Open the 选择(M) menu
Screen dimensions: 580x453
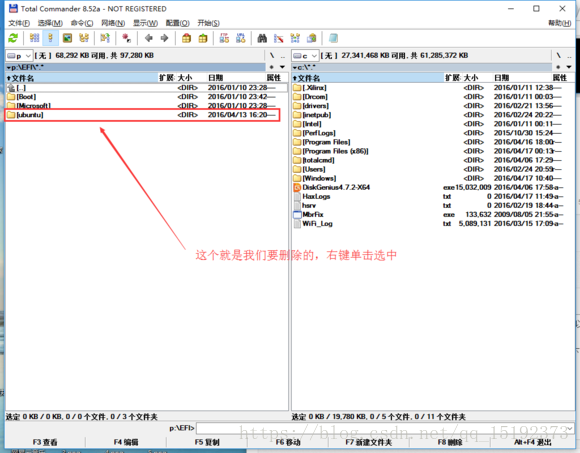coord(50,23)
